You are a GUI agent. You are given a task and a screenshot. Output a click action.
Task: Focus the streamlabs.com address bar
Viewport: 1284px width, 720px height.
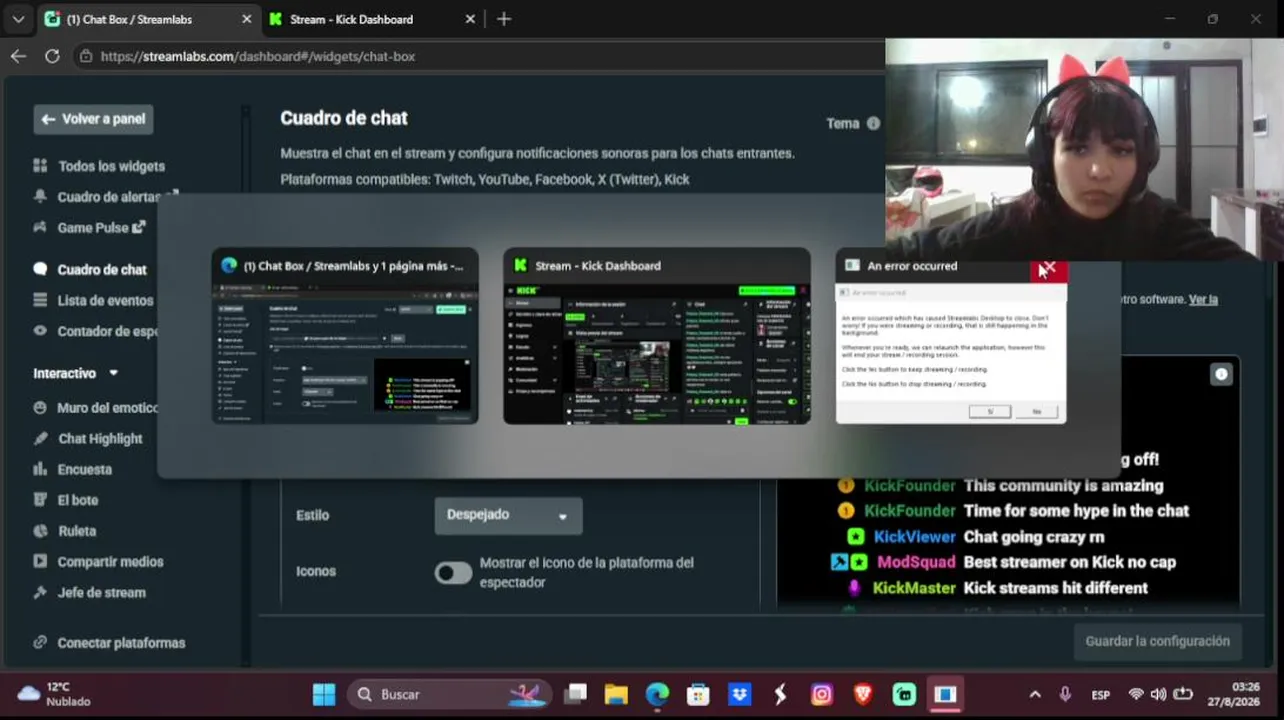point(480,56)
